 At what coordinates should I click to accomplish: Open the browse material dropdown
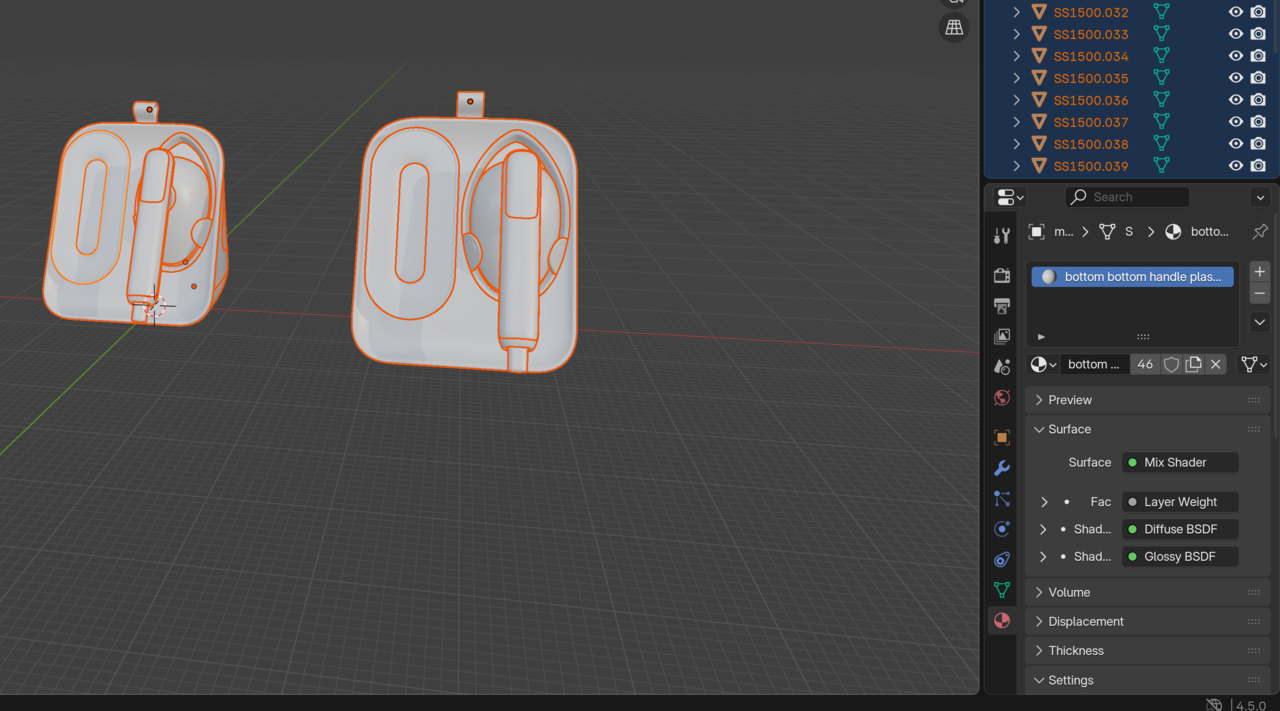(x=1044, y=364)
